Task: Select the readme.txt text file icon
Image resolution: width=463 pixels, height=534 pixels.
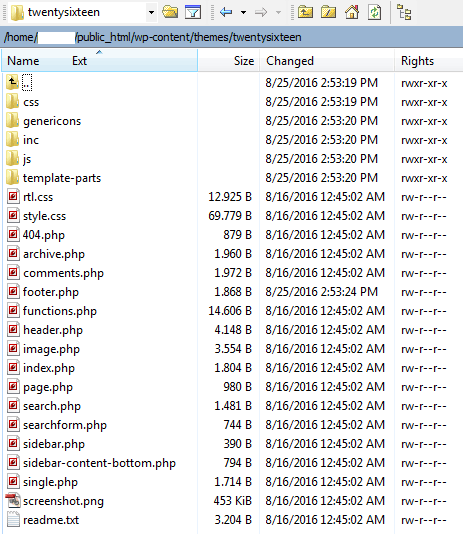Action: (13, 520)
